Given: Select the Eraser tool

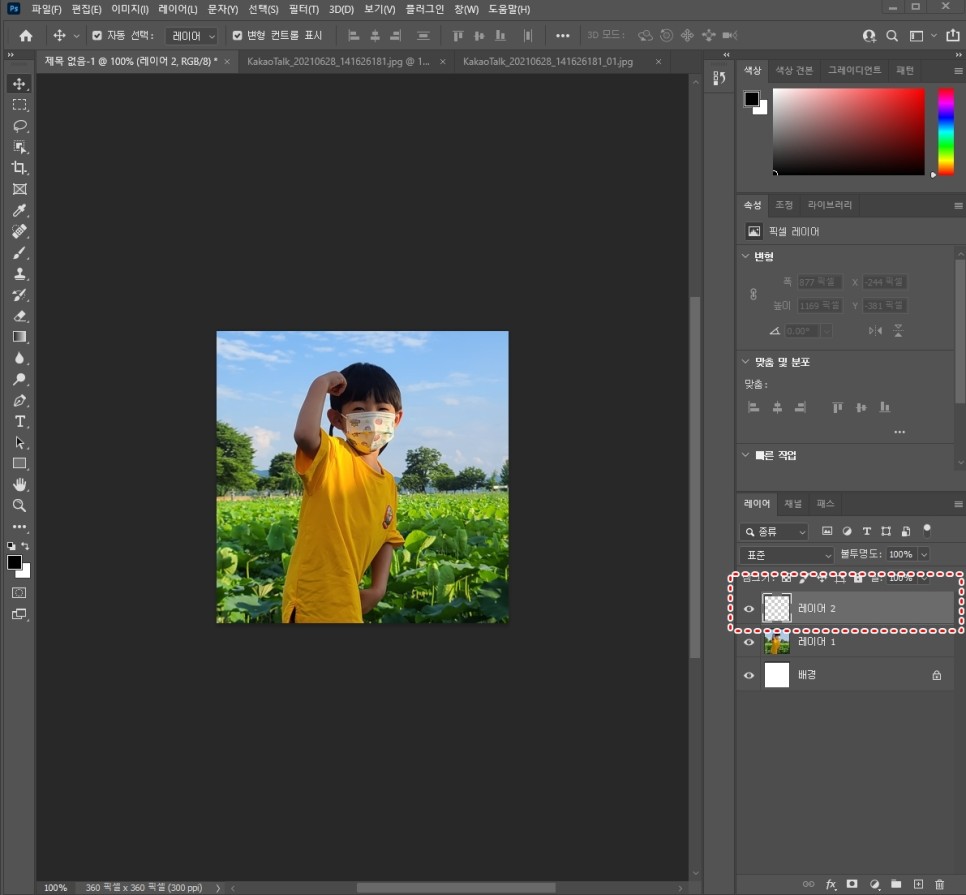Looking at the screenshot, I should pyautogui.click(x=20, y=316).
